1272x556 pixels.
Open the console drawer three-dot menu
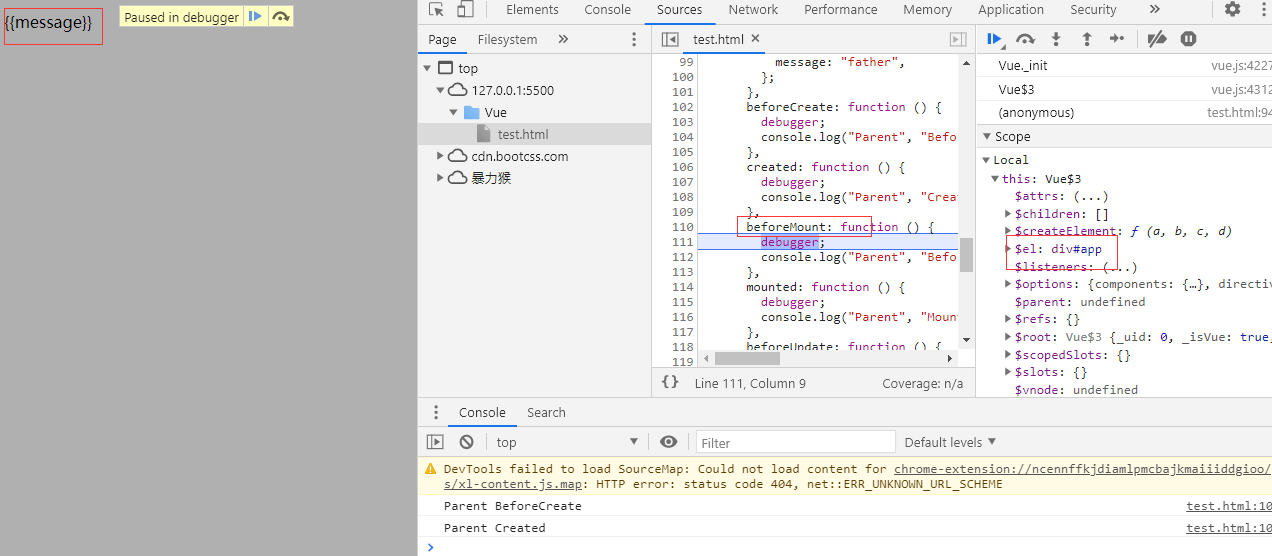click(x=435, y=412)
